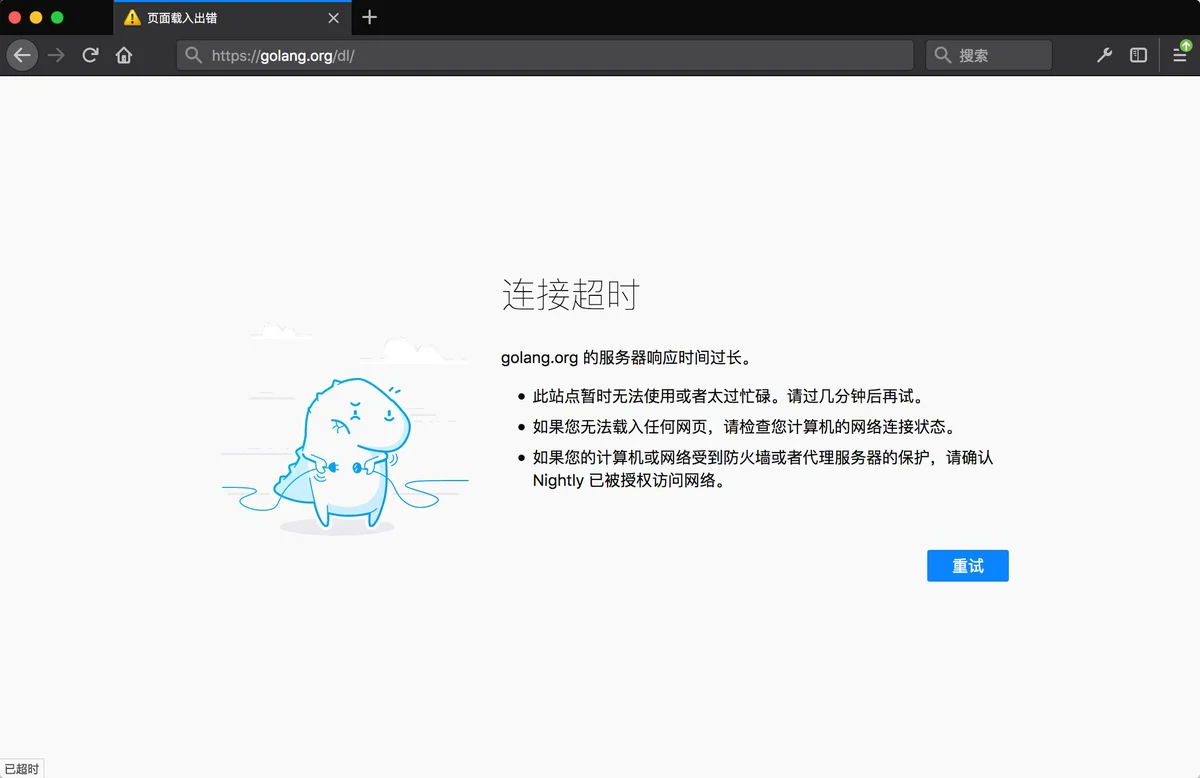1200x778 pixels.
Task: Open developer tools via wrench icon
Action: (1104, 55)
